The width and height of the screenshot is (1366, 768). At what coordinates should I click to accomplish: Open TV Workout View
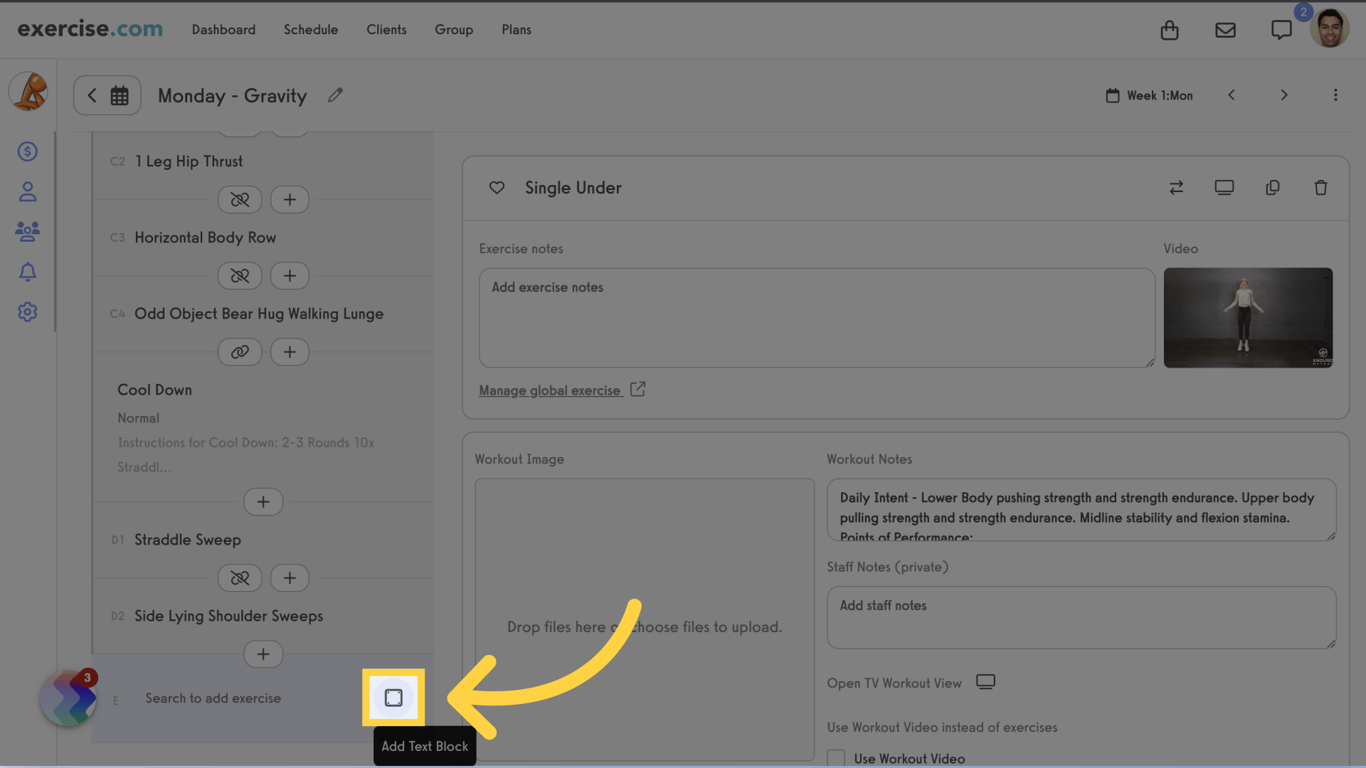911,683
